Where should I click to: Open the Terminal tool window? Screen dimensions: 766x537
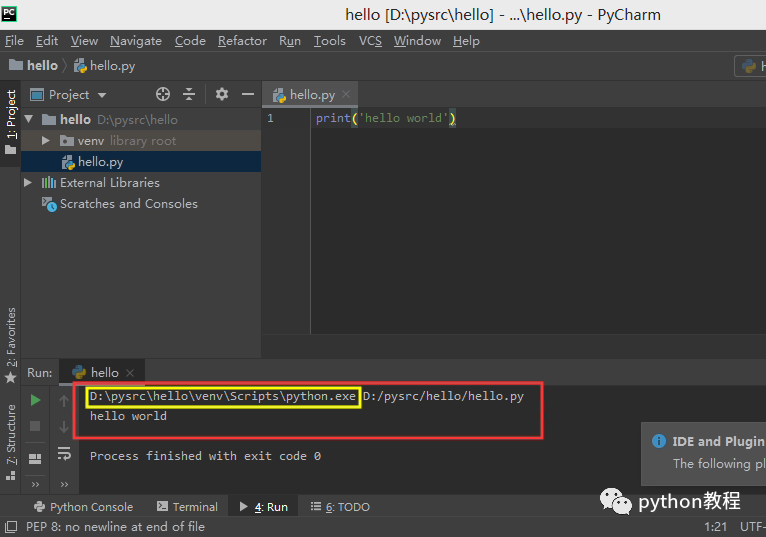187,507
